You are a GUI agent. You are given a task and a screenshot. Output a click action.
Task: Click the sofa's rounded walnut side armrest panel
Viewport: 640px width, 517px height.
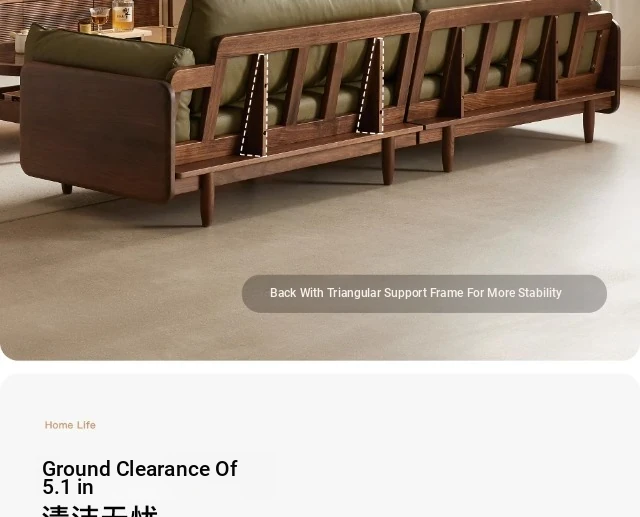pyautogui.click(x=97, y=131)
